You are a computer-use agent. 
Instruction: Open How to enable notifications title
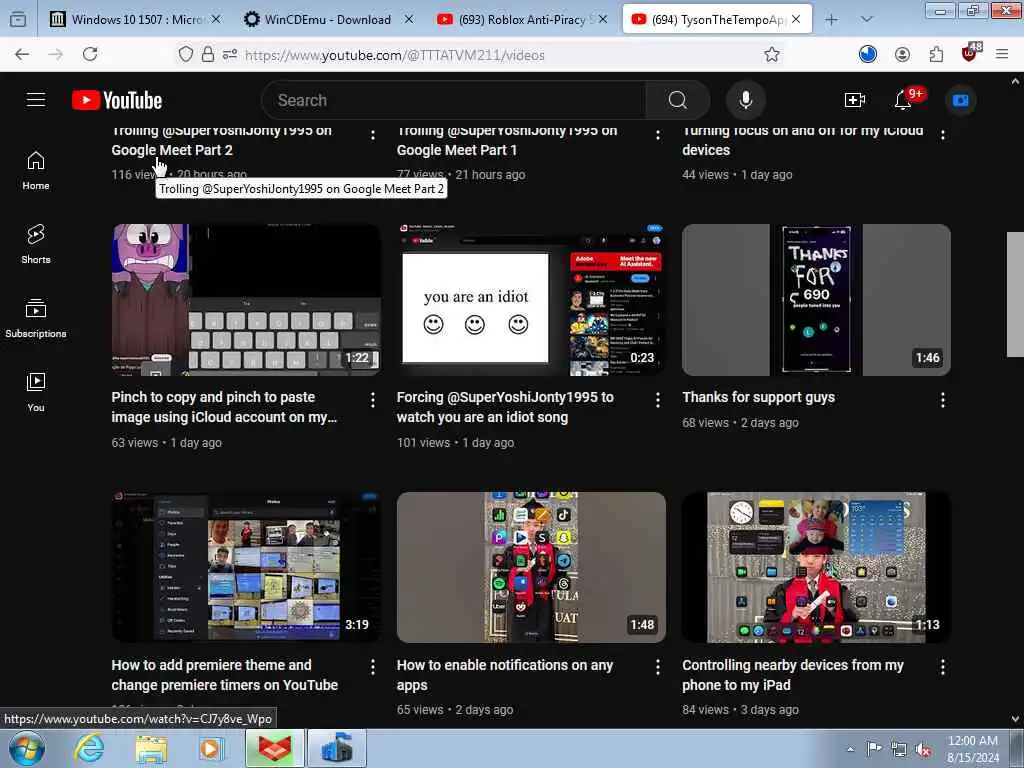coord(505,675)
